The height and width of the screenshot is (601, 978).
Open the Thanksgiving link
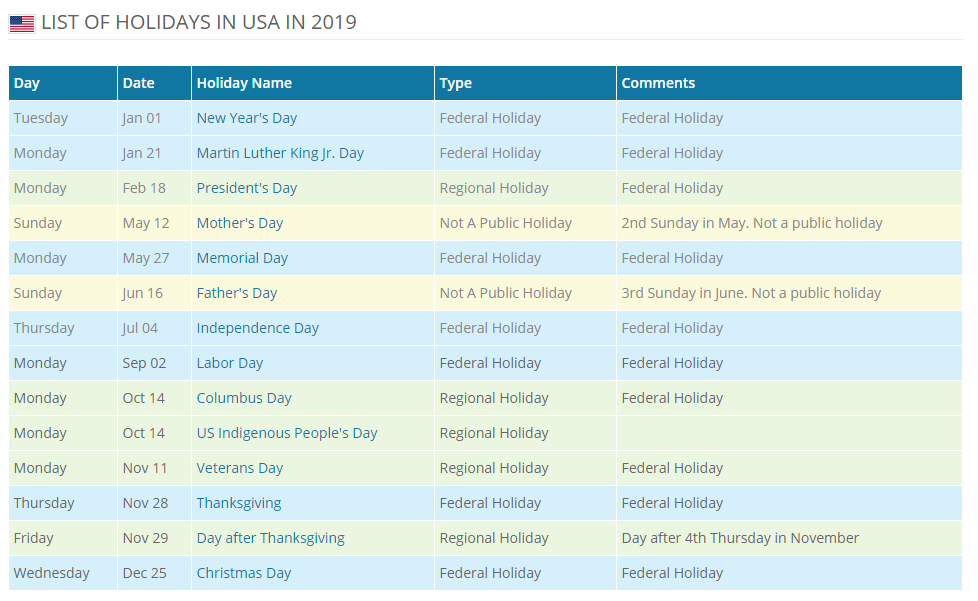239,502
